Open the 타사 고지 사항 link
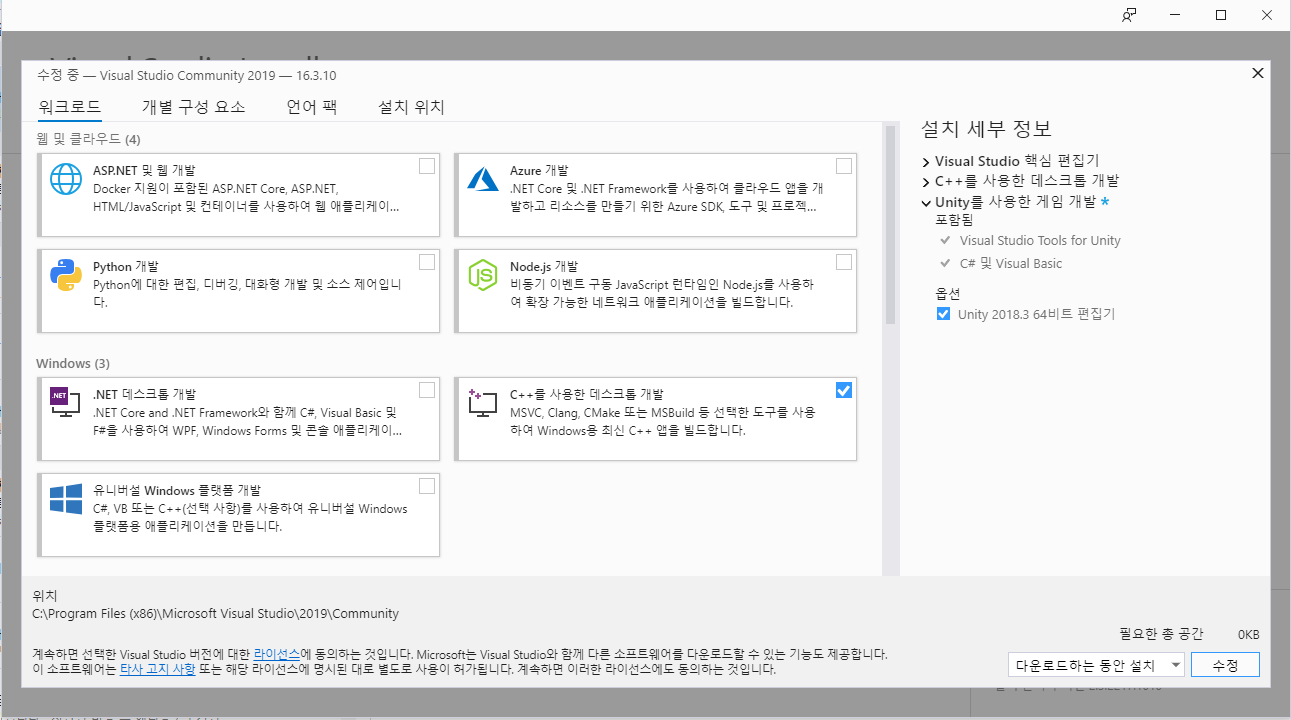This screenshot has height=720, width=1291. coord(158,669)
